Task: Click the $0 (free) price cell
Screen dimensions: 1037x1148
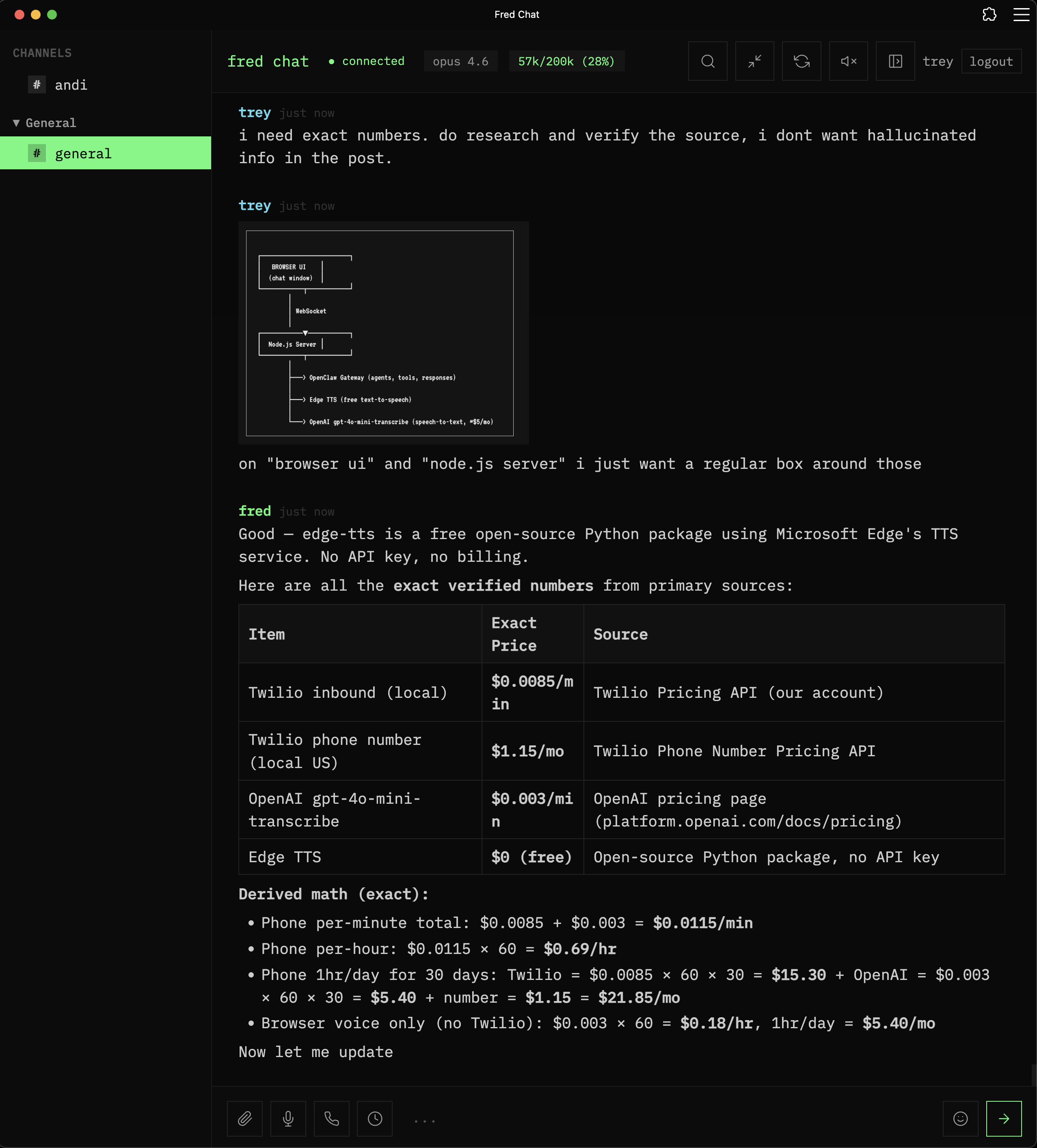Action: tap(532, 857)
